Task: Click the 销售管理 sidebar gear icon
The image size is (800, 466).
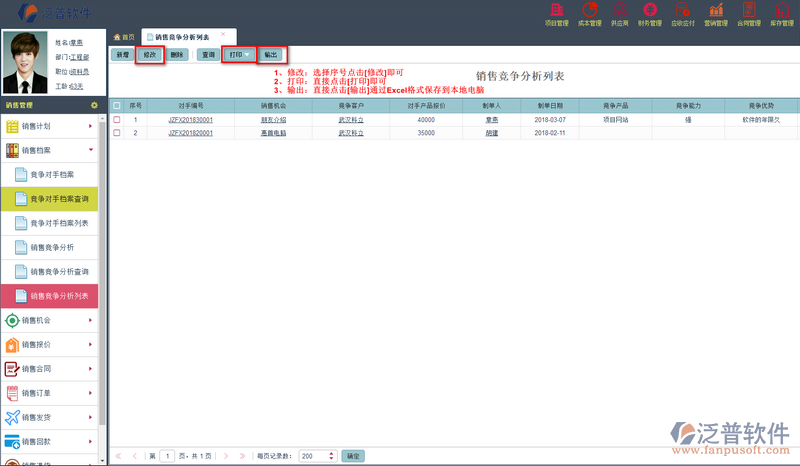Action: pyautogui.click(x=94, y=104)
